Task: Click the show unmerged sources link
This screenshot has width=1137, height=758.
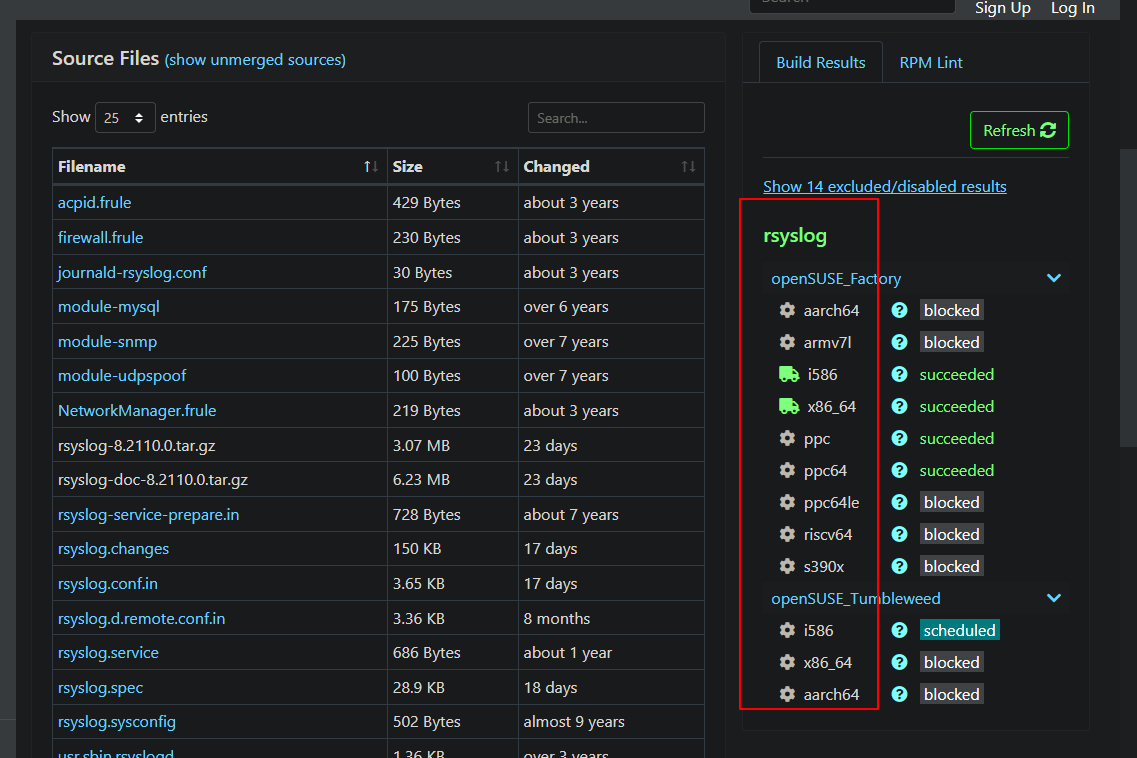Action: (x=255, y=60)
